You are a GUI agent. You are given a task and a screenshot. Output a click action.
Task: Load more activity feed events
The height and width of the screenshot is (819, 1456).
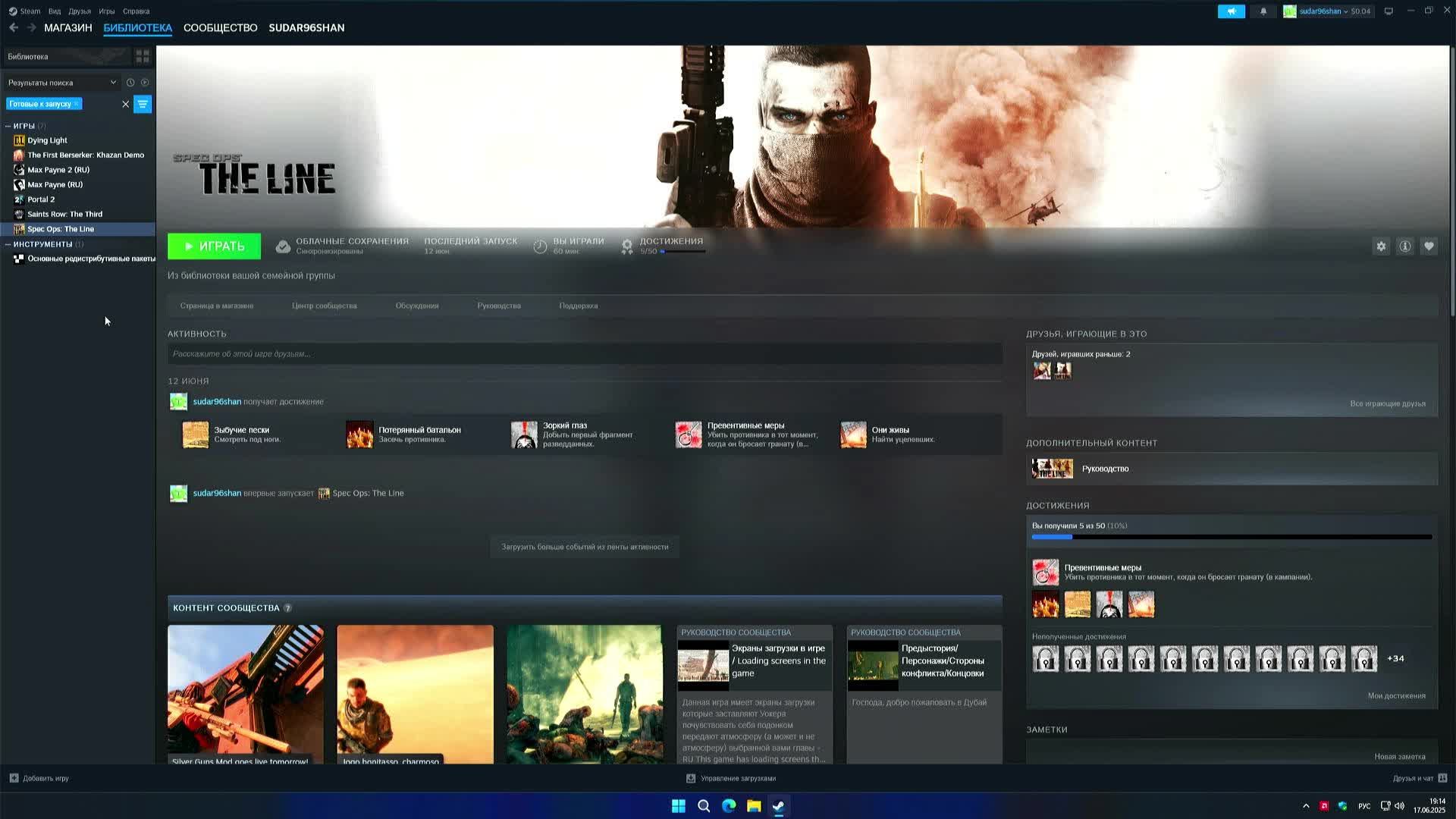tap(585, 547)
